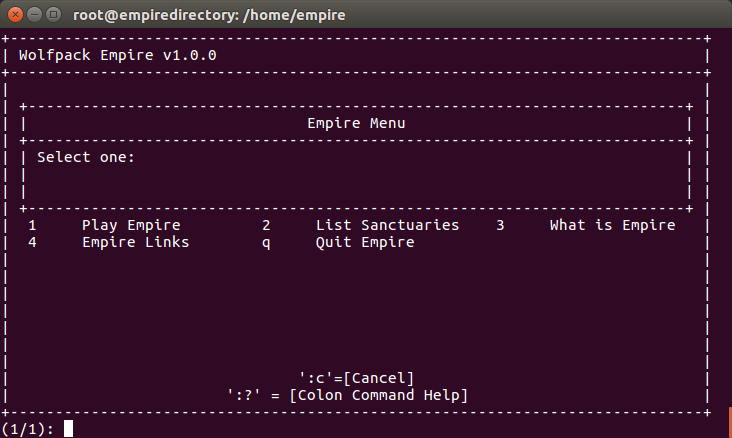Select the Empire Links menu entry
732x438 pixels.
(x=135, y=242)
